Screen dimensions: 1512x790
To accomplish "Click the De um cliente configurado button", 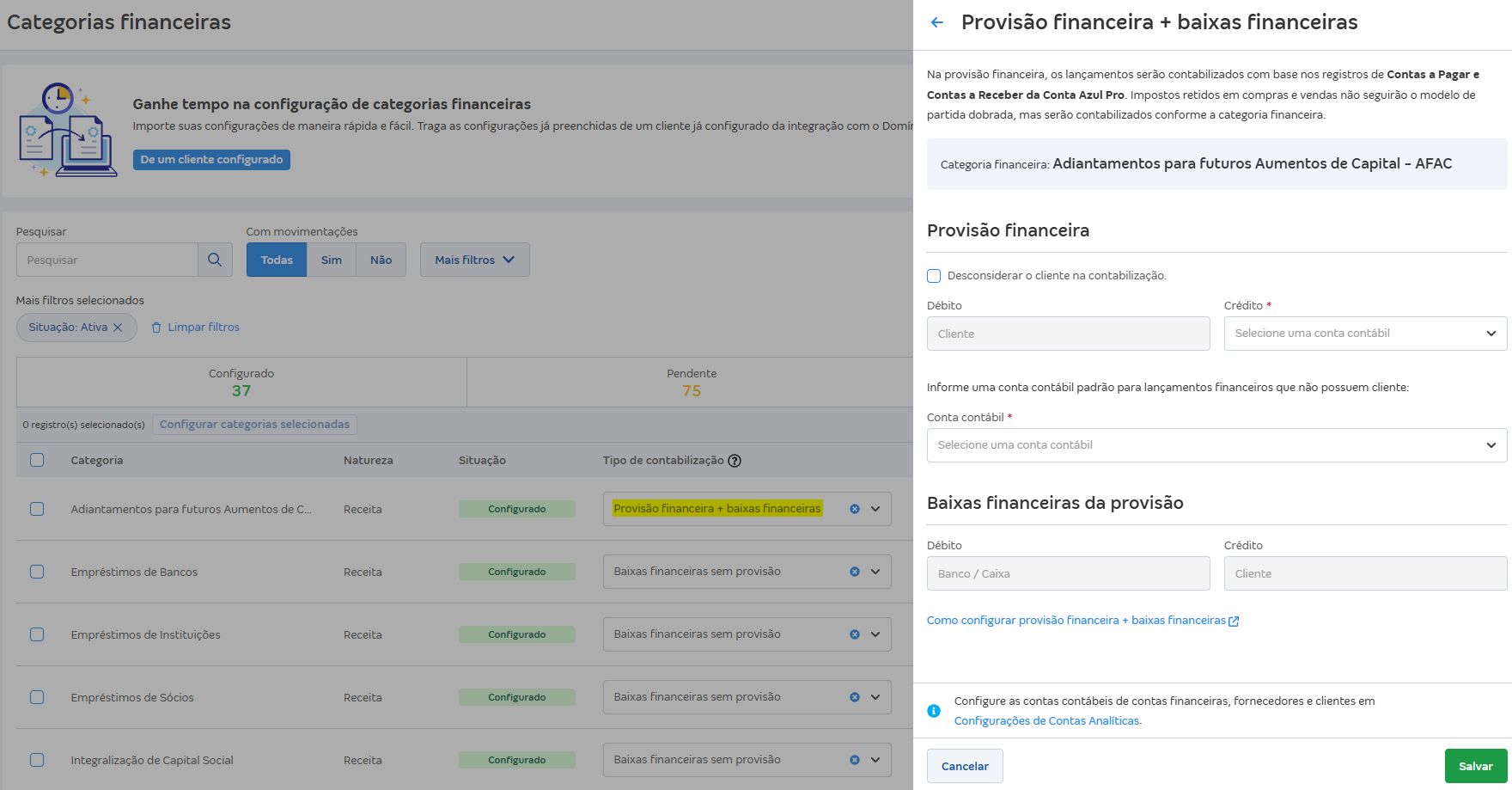I will click(211, 159).
